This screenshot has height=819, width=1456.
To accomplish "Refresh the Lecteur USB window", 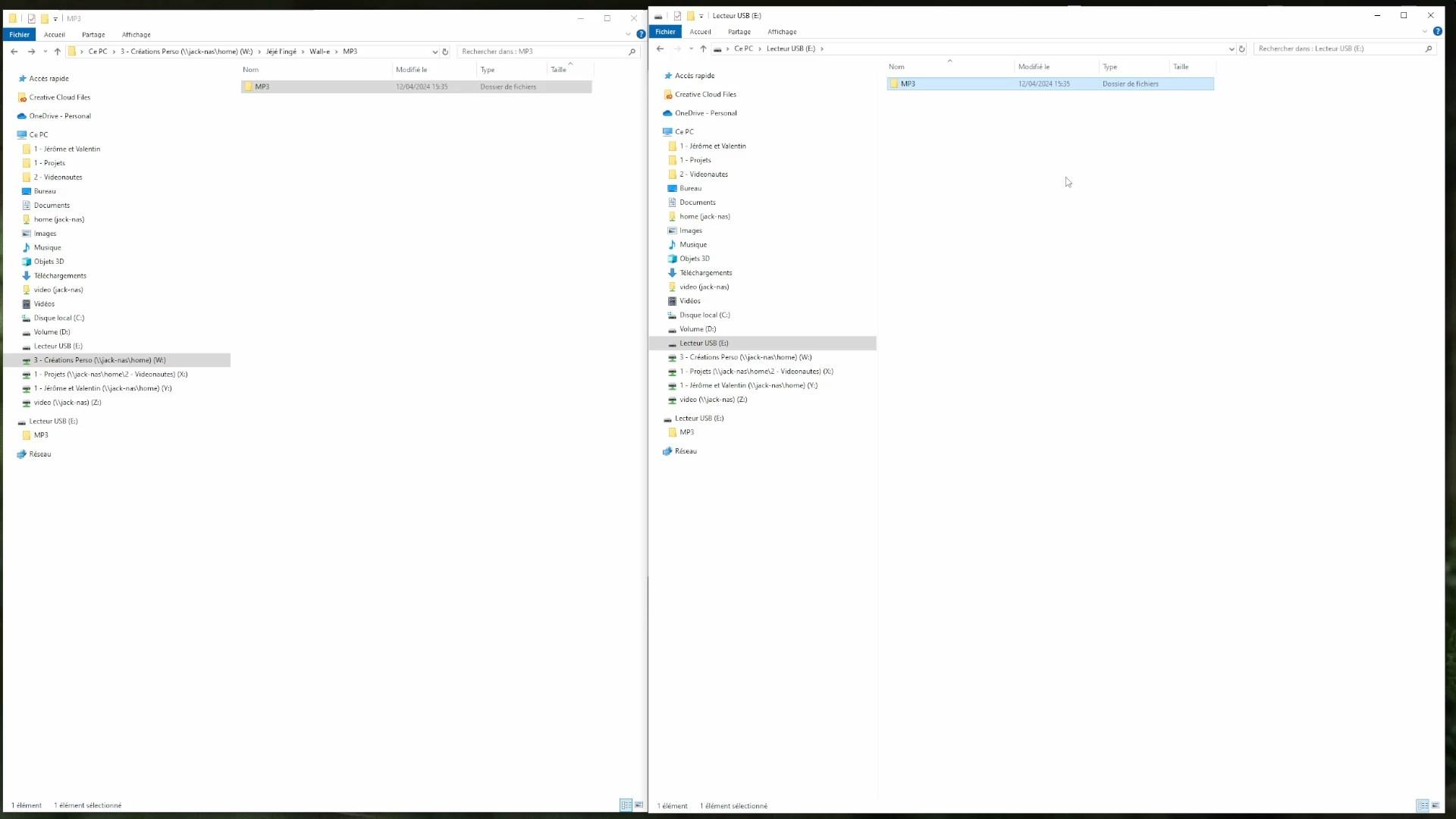I will click(x=1242, y=49).
